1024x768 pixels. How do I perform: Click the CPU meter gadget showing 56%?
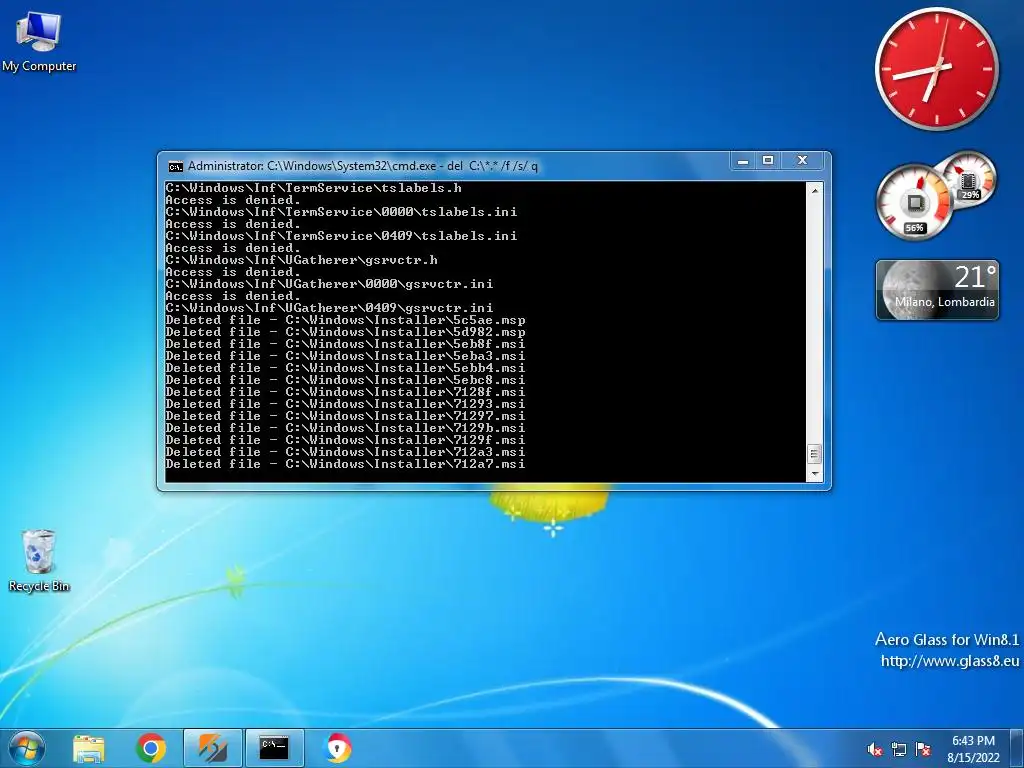click(914, 202)
